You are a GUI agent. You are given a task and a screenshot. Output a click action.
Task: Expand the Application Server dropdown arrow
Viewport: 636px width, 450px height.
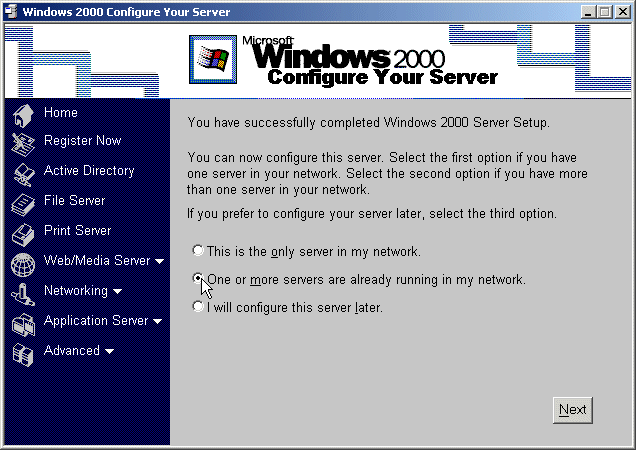pyautogui.click(x=157, y=322)
